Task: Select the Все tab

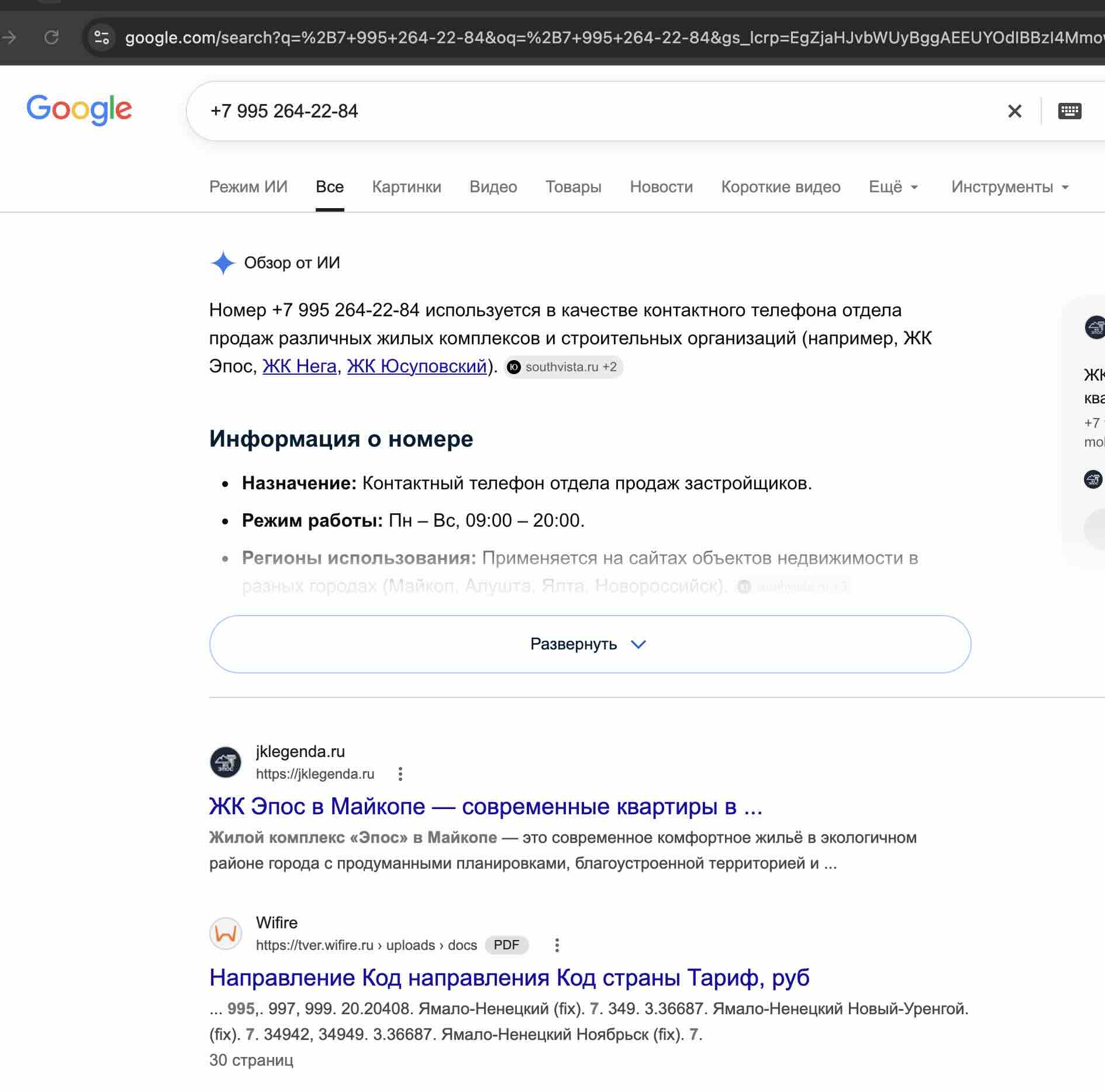Action: click(330, 187)
